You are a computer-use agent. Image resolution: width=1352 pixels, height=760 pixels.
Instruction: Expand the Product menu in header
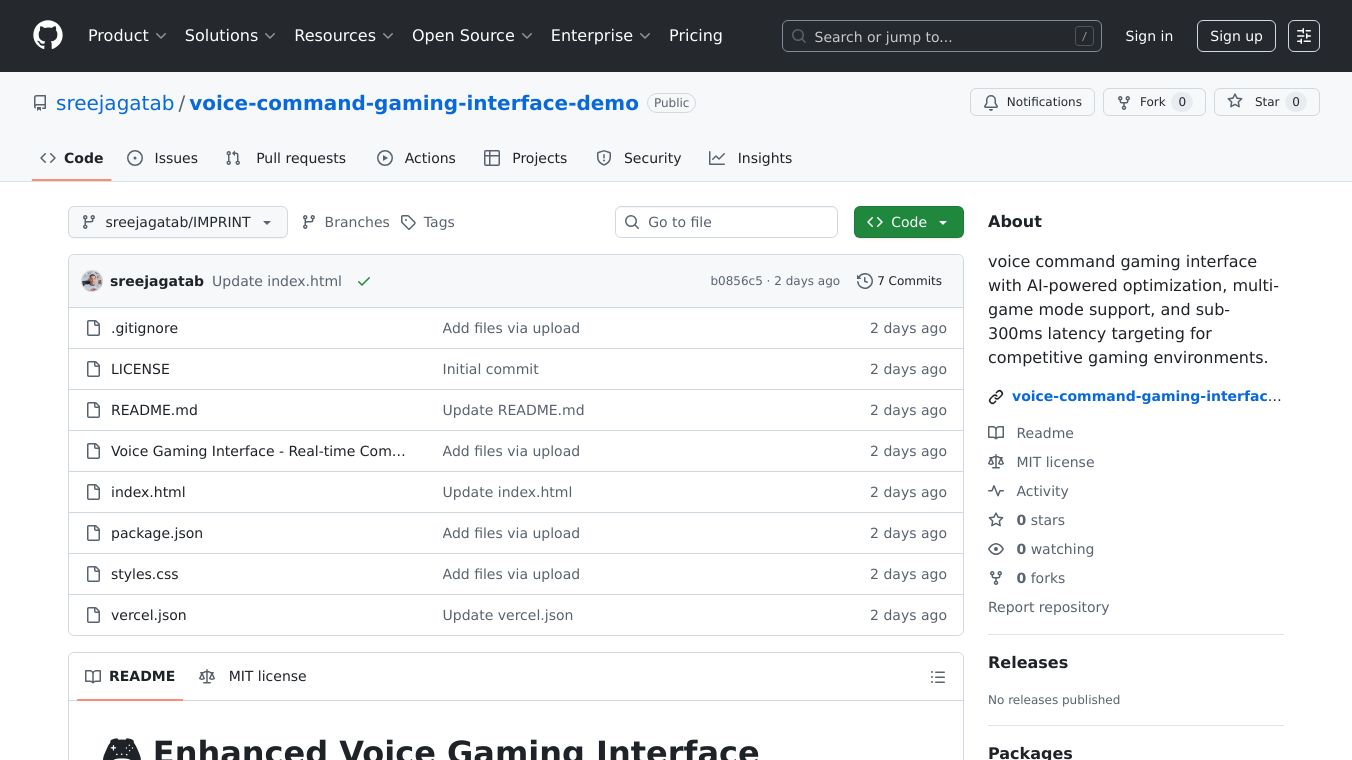click(127, 36)
